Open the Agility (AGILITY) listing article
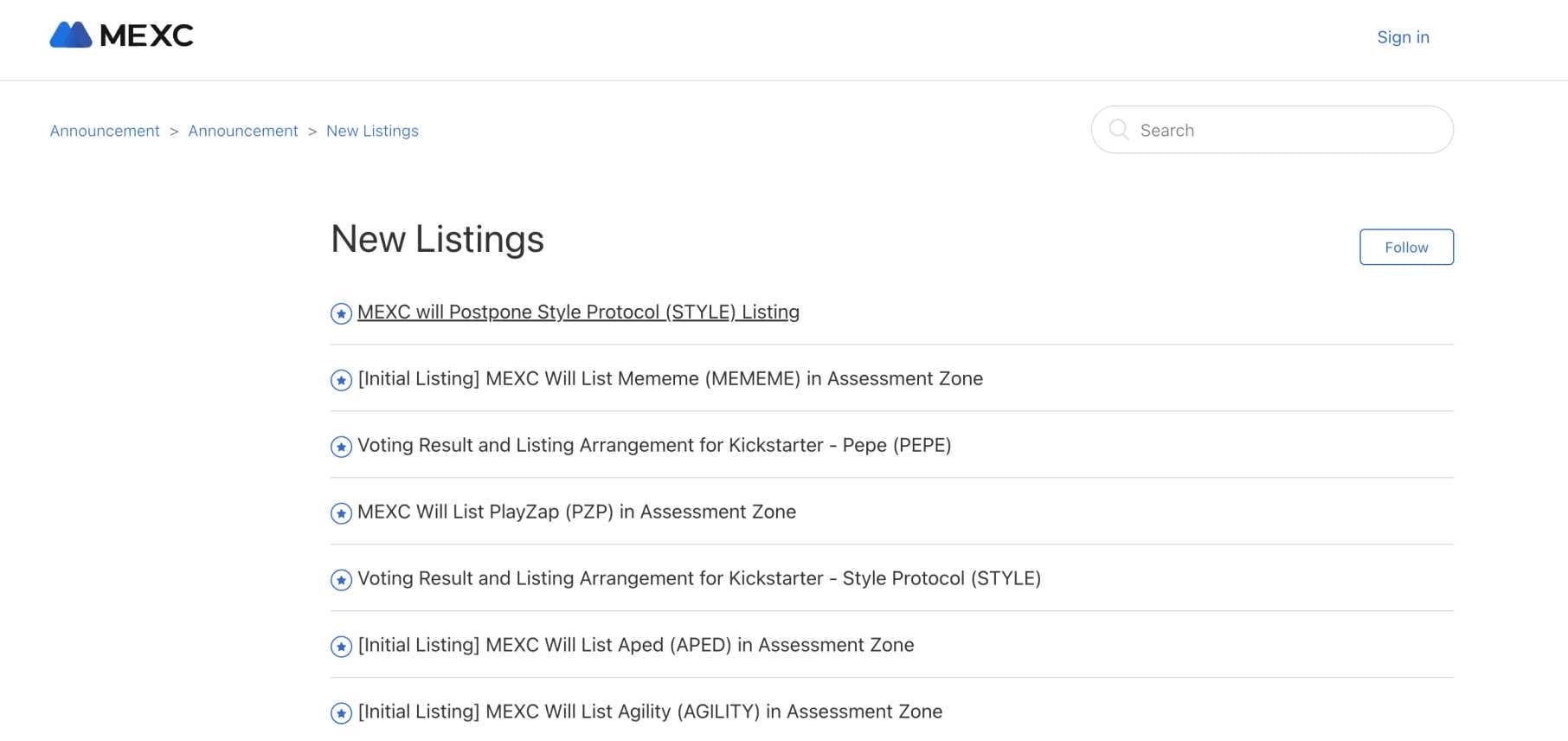Screen dimensions: 1568x741 point(650,712)
